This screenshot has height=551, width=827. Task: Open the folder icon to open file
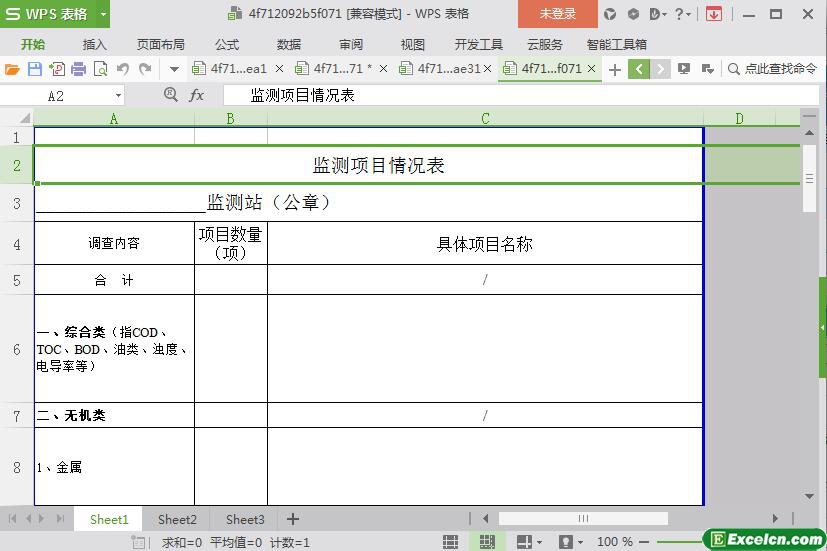point(12,69)
